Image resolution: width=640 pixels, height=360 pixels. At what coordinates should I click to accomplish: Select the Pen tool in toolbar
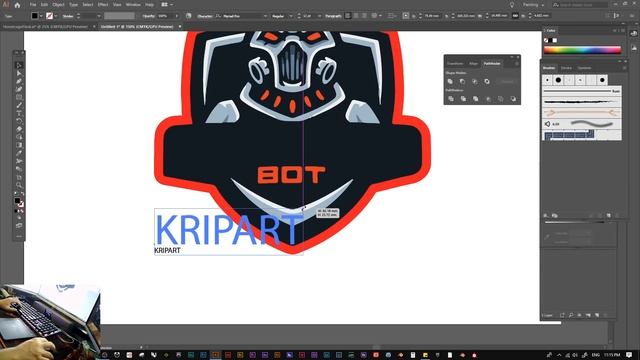pos(19,81)
